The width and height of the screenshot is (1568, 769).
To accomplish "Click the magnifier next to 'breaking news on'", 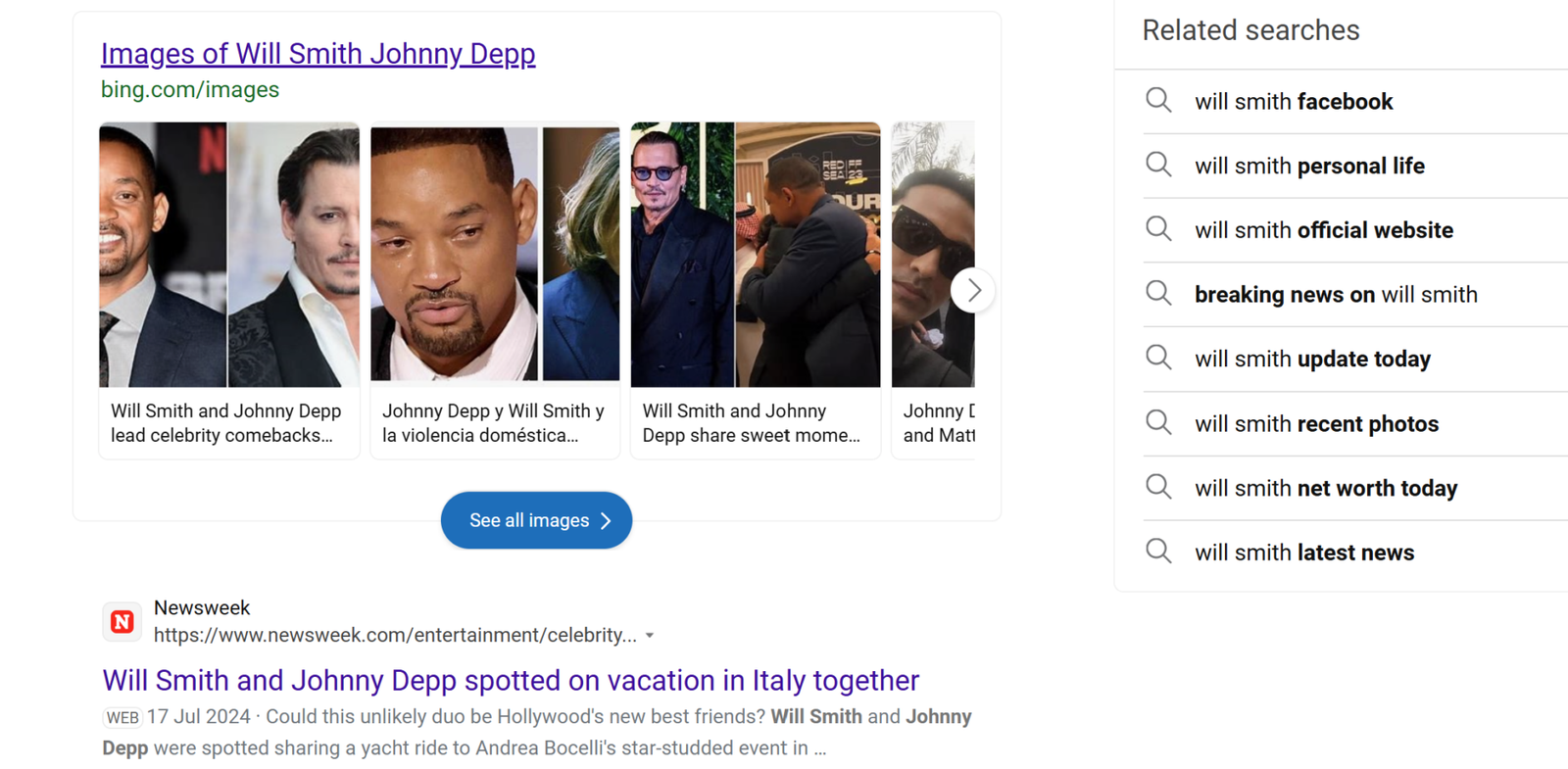I will (1158, 294).
